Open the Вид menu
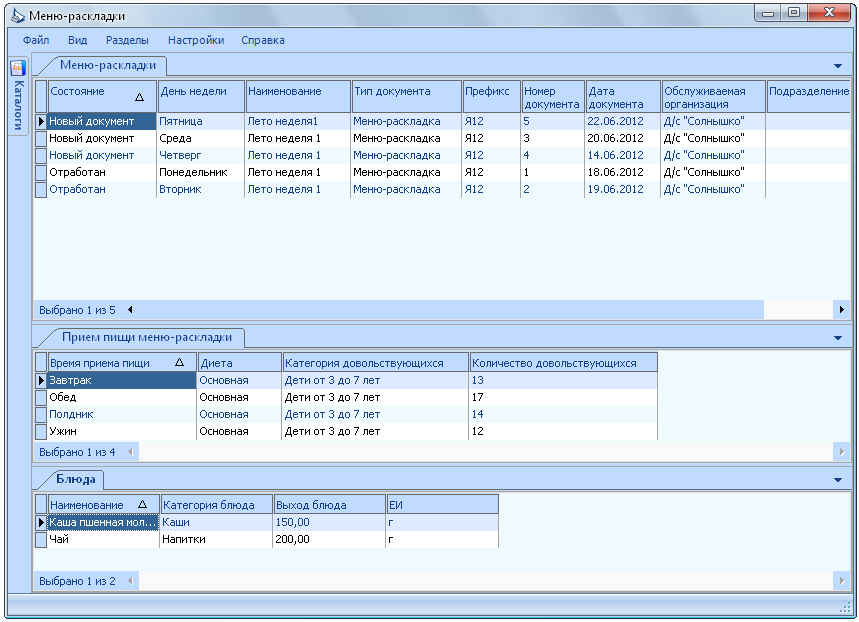Viewport: 859px width, 622px height. click(77, 40)
